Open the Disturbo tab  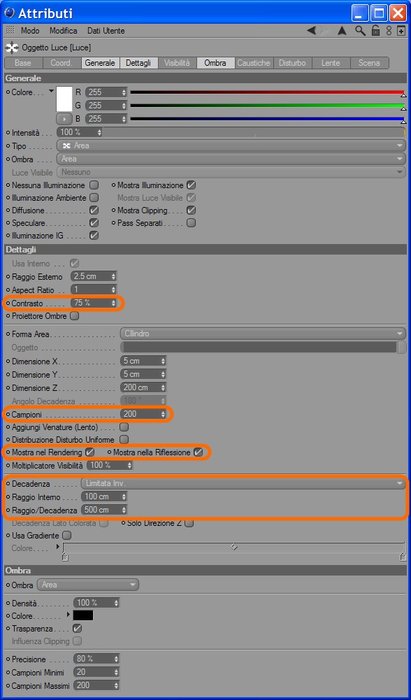pyautogui.click(x=292, y=63)
